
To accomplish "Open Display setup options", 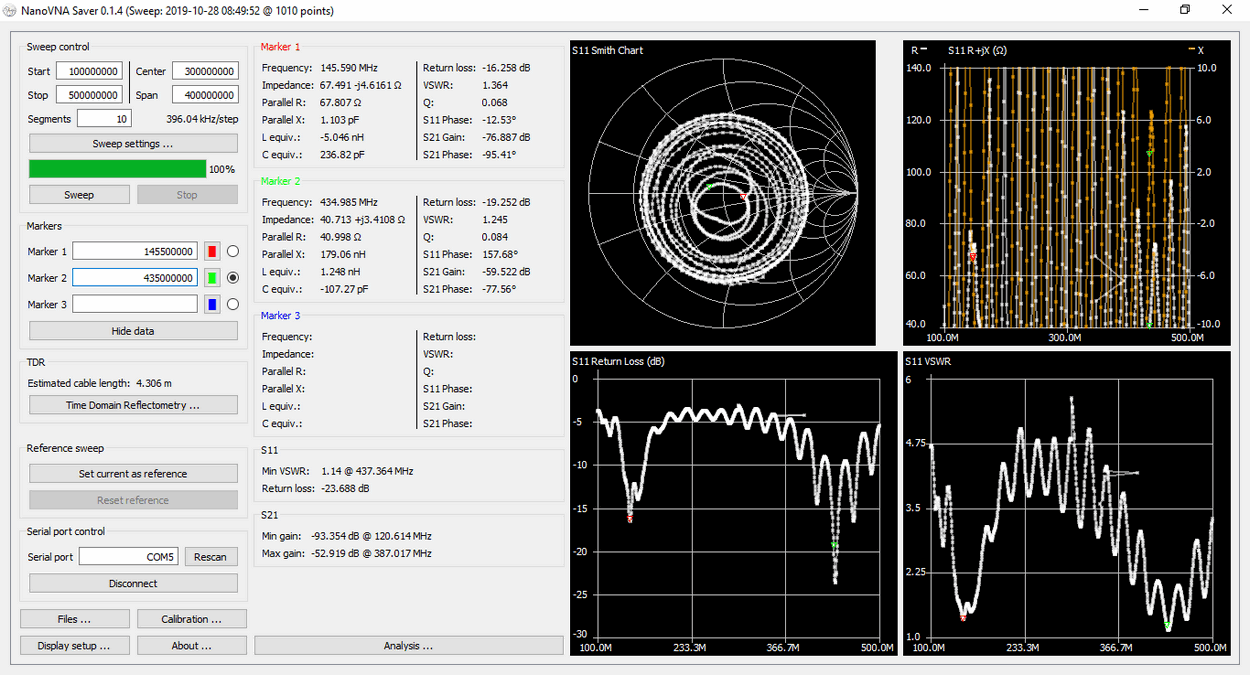I will click(74, 646).
